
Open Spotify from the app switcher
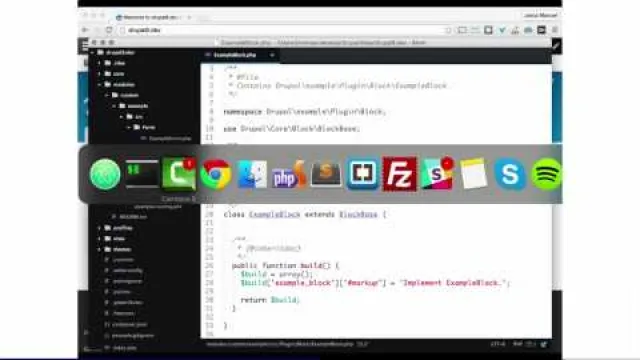pos(546,174)
